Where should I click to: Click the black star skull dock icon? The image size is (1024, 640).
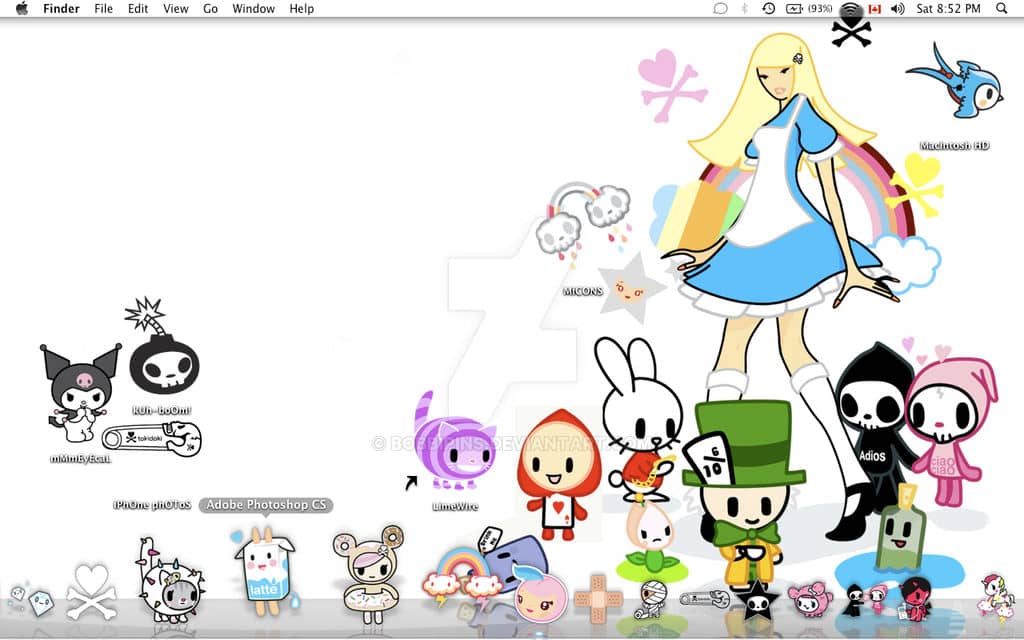click(x=757, y=600)
